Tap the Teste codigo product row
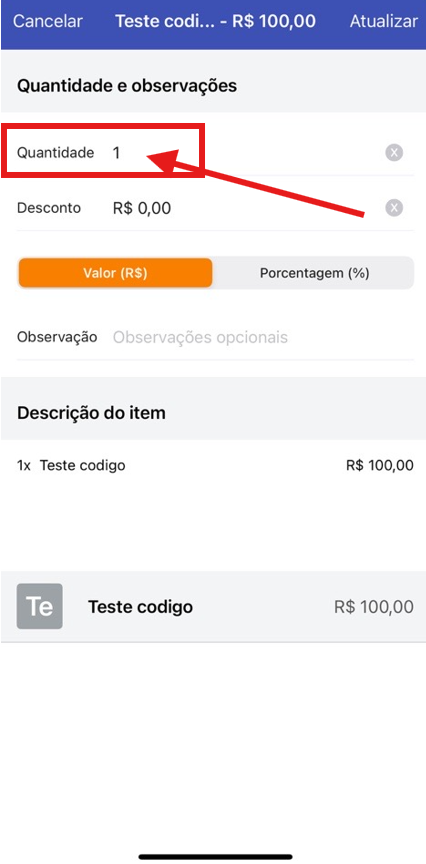Image resolution: width=426 pixels, height=864 pixels. click(x=213, y=607)
